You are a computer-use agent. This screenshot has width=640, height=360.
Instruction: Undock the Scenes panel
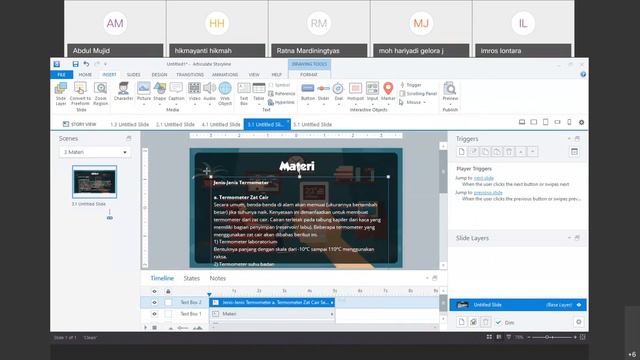tap(129, 139)
